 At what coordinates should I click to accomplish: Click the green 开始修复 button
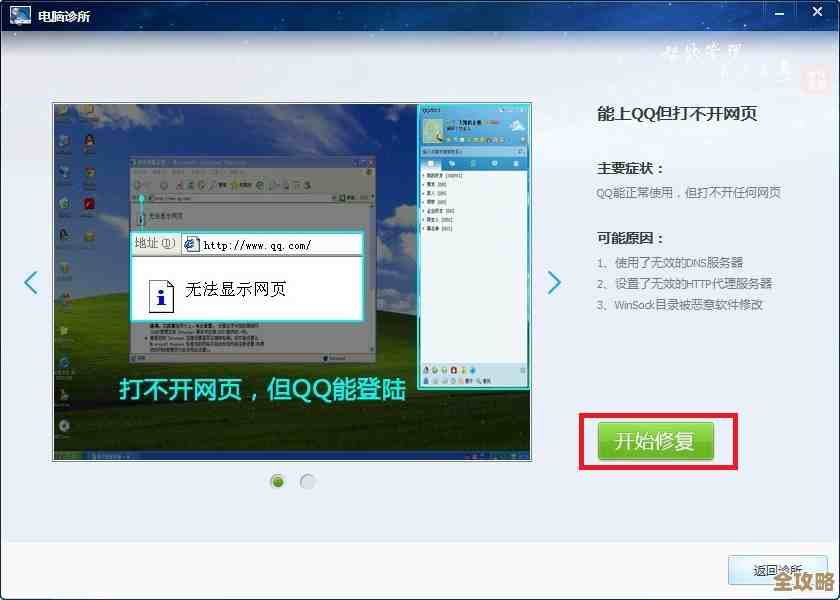point(657,441)
